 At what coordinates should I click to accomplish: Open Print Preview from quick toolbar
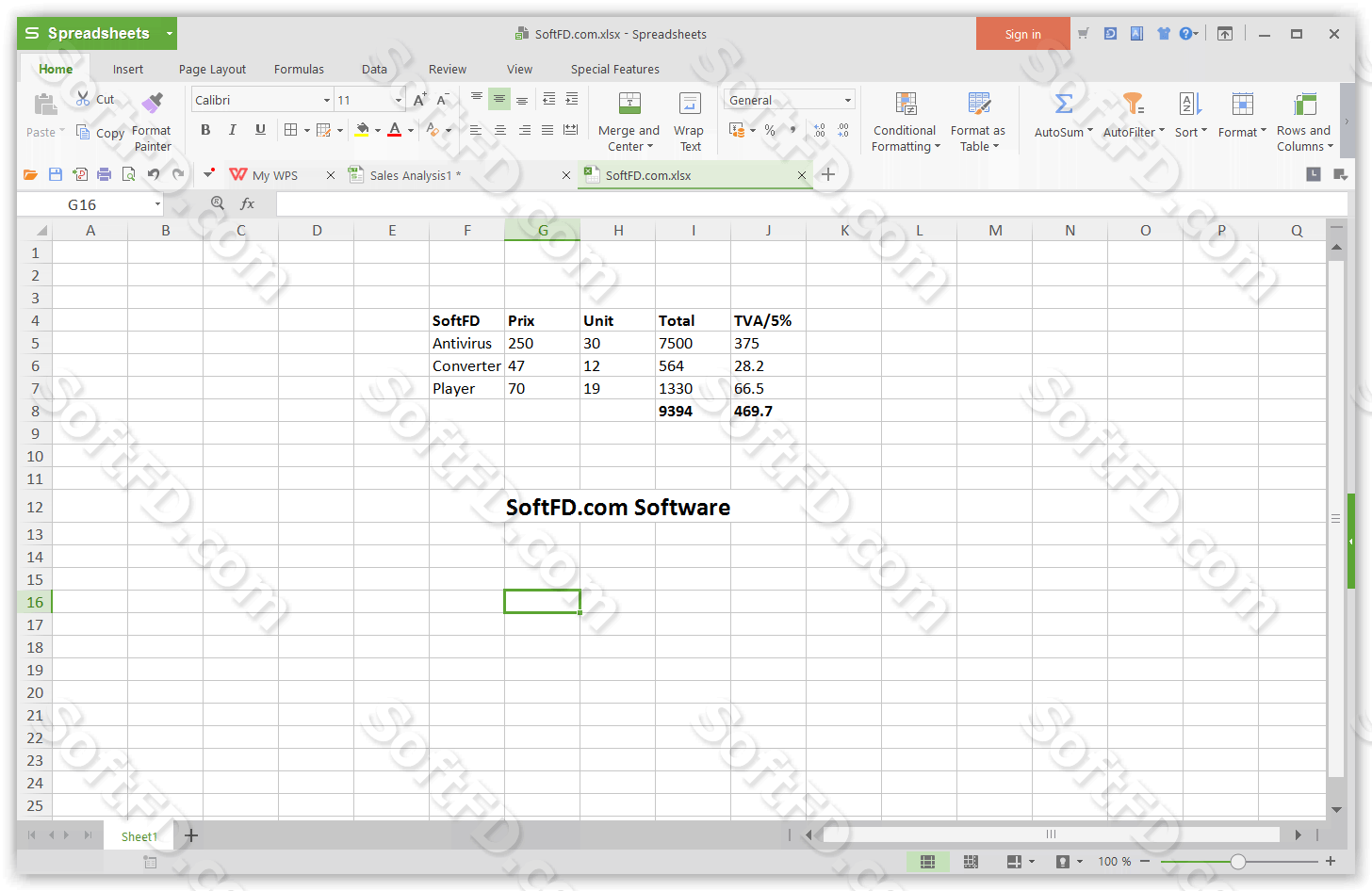(x=128, y=174)
